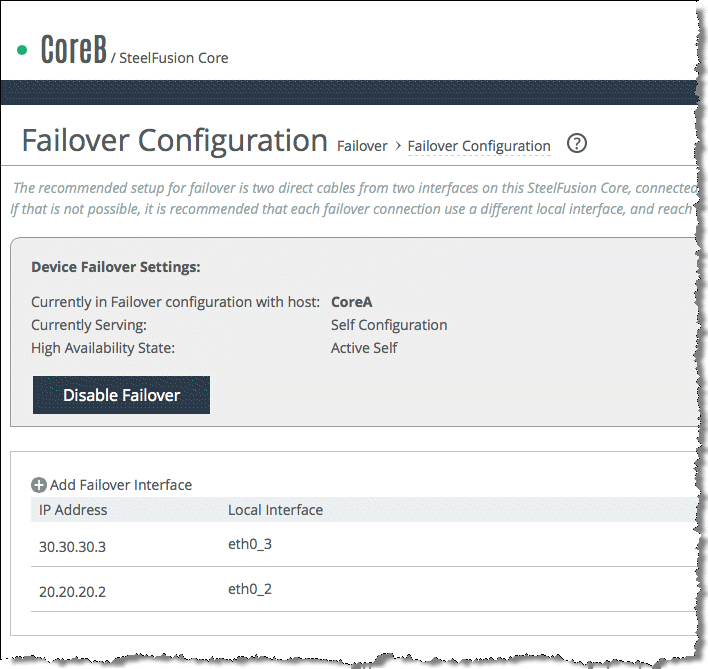Click the Failover Configuration page title
The width and height of the screenshot is (708, 669).
[x=175, y=140]
